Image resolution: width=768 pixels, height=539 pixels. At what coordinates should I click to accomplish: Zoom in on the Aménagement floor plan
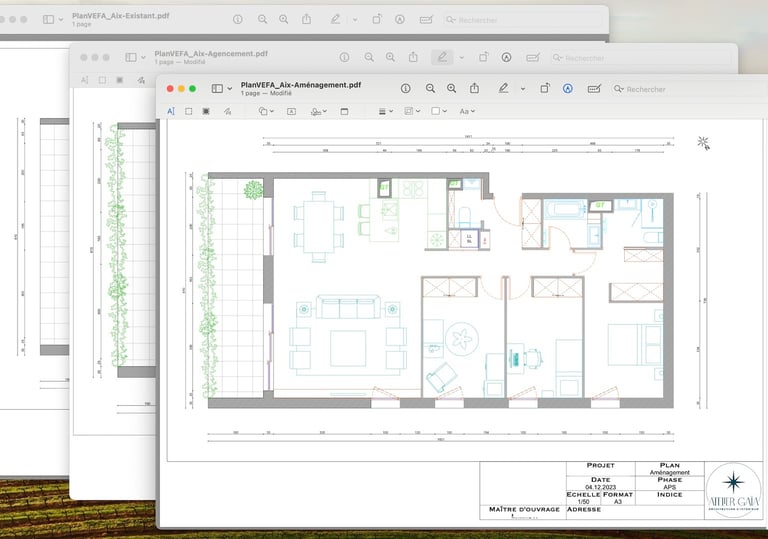[x=452, y=89]
